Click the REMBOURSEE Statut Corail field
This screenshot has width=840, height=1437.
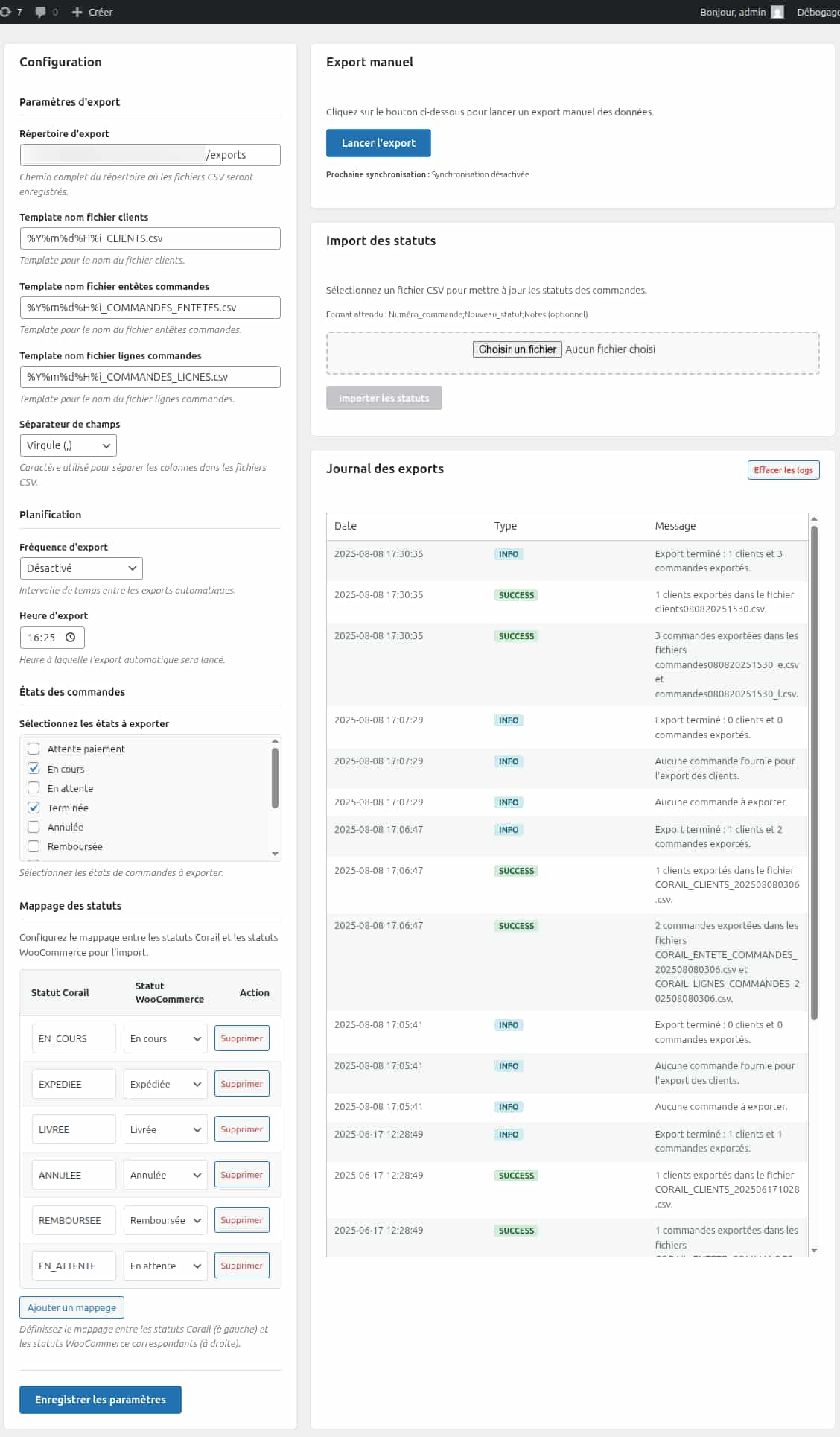74,1220
